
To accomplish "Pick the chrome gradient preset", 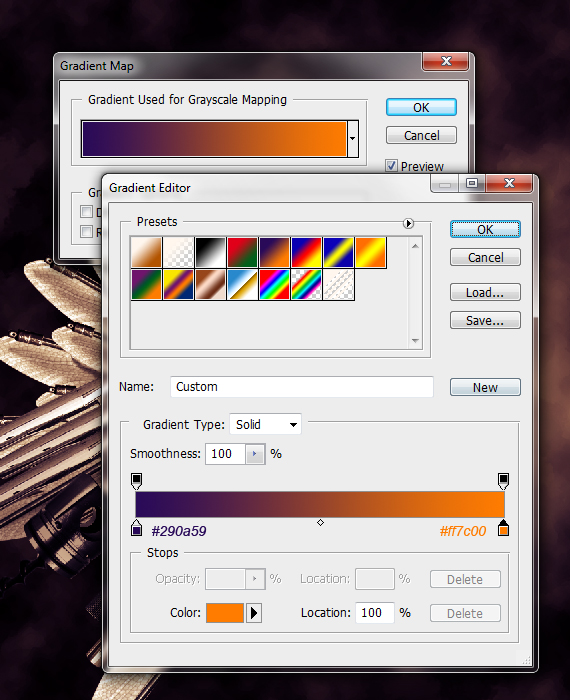I will (242, 284).
